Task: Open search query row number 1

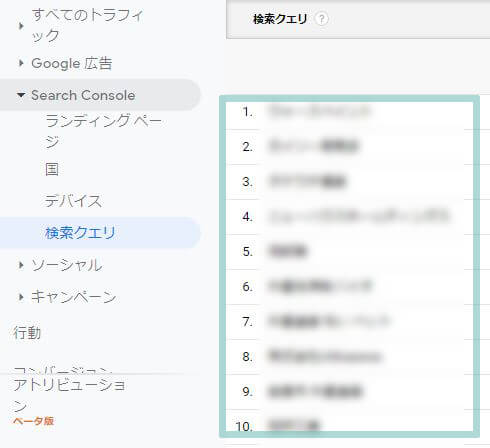Action: [349, 112]
